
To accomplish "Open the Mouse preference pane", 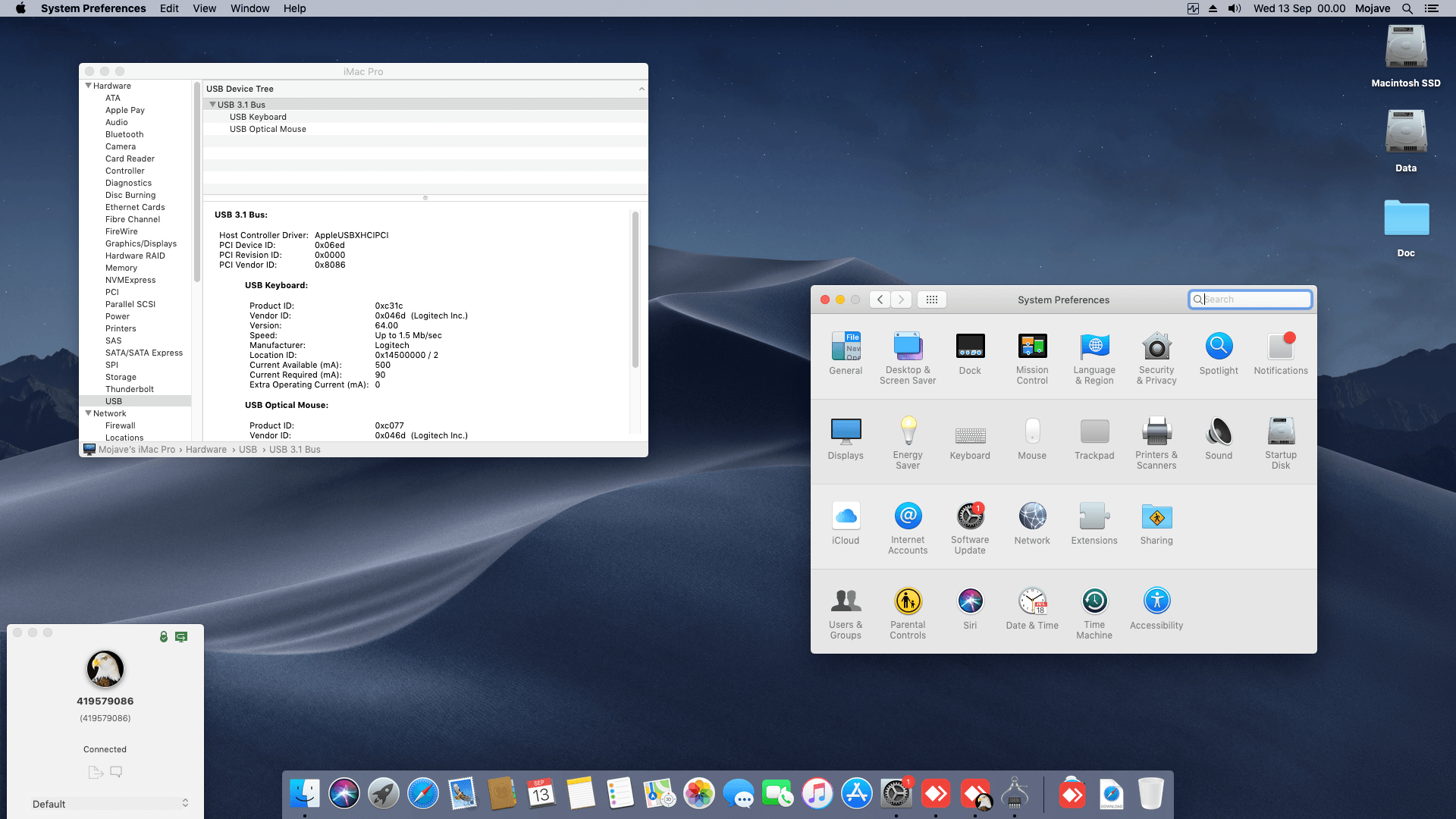I will [1032, 438].
